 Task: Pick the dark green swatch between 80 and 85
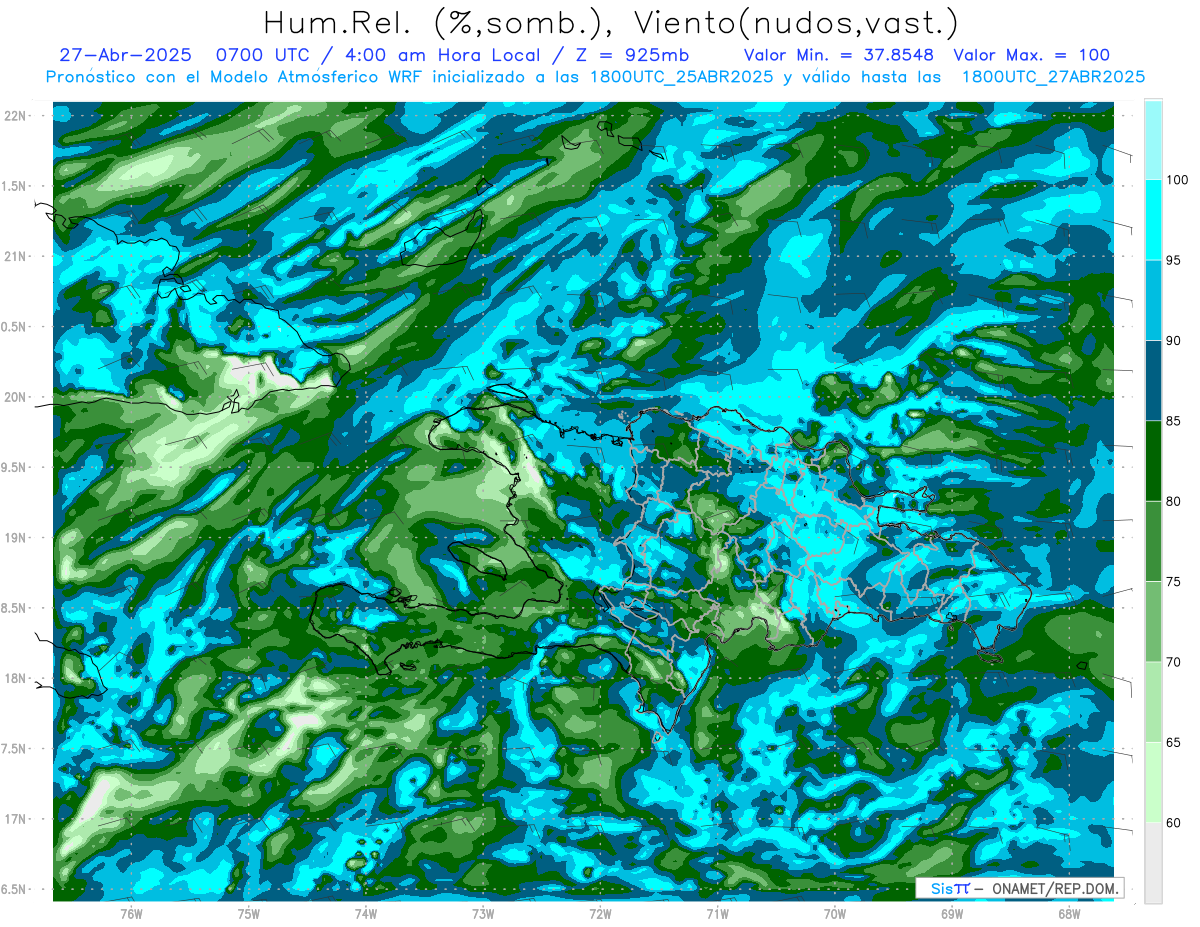coord(1153,461)
